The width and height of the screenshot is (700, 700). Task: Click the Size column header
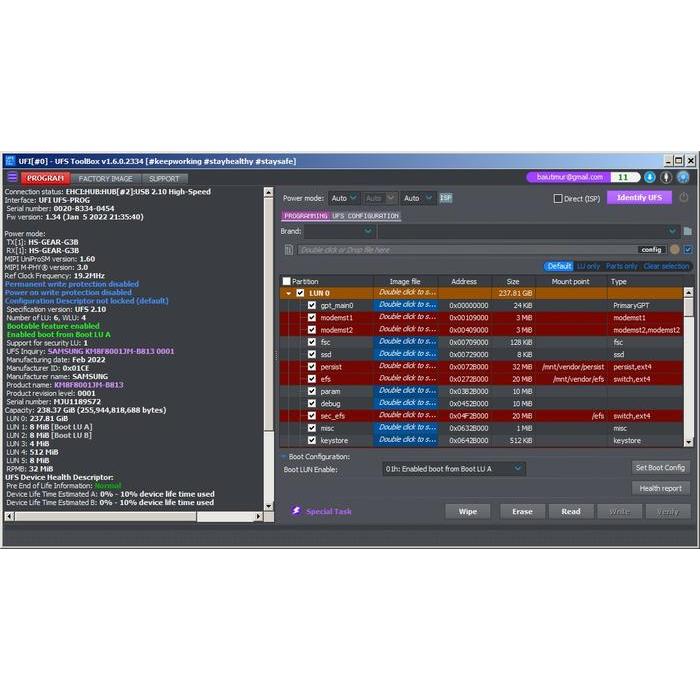tap(513, 281)
